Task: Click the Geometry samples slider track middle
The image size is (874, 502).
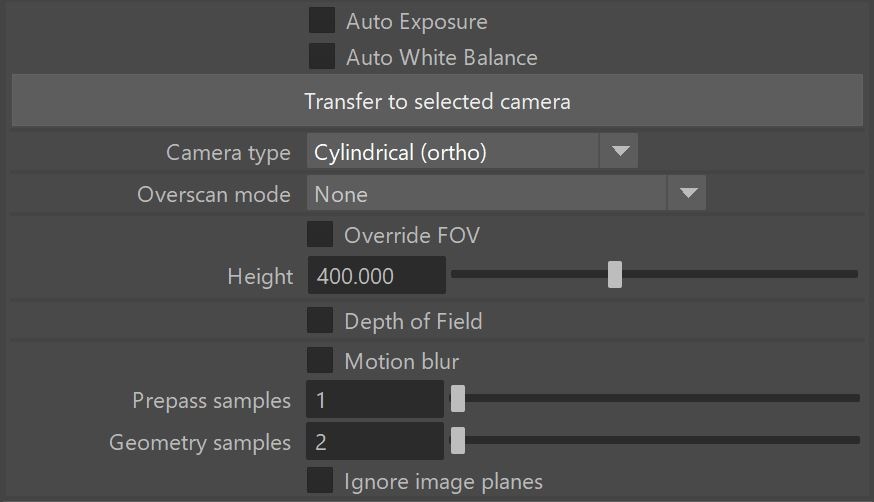Action: [656, 440]
